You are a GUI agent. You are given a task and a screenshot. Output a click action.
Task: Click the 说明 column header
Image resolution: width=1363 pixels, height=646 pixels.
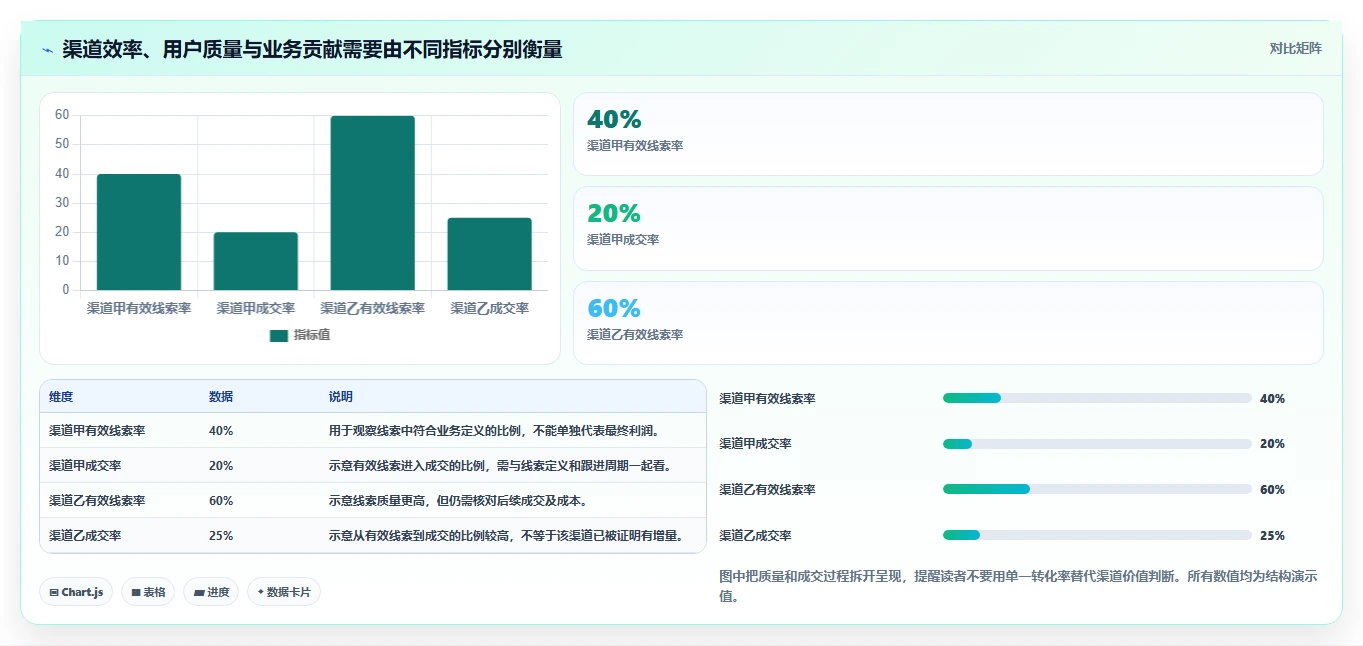tap(341, 397)
